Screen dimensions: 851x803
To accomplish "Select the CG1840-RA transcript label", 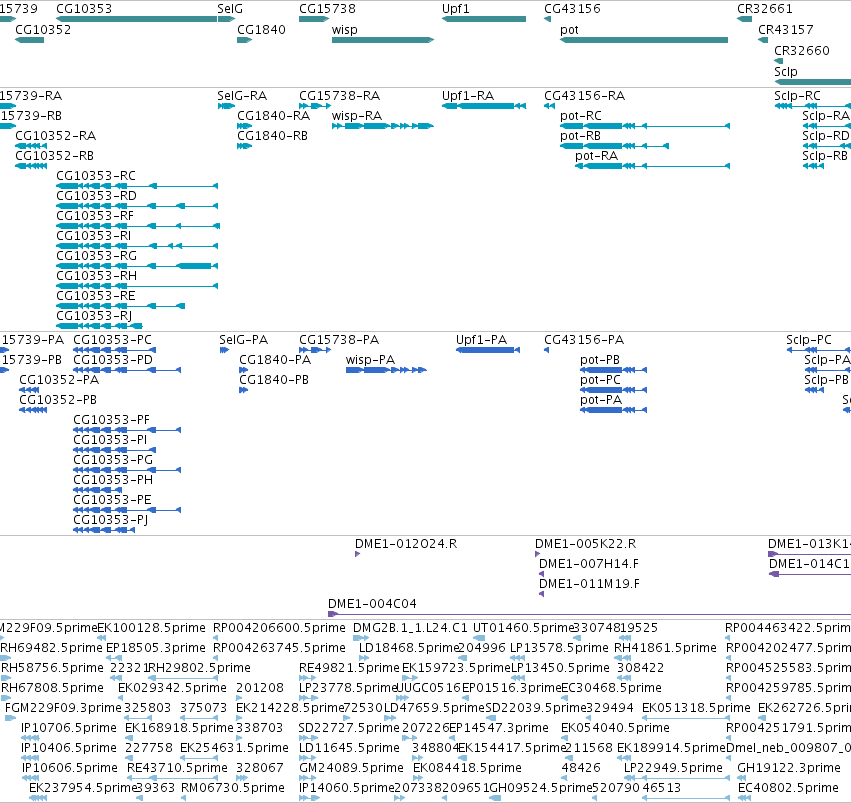I will point(274,116).
